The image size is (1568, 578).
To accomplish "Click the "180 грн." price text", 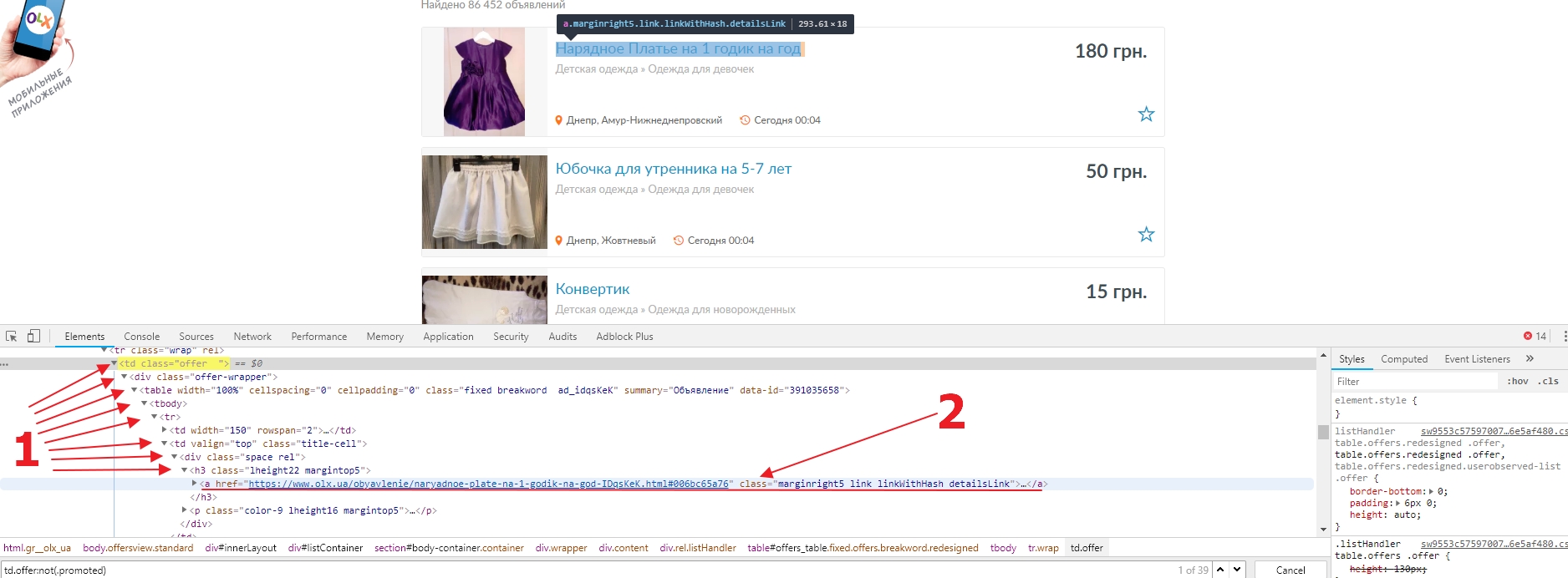I will coord(1111,51).
